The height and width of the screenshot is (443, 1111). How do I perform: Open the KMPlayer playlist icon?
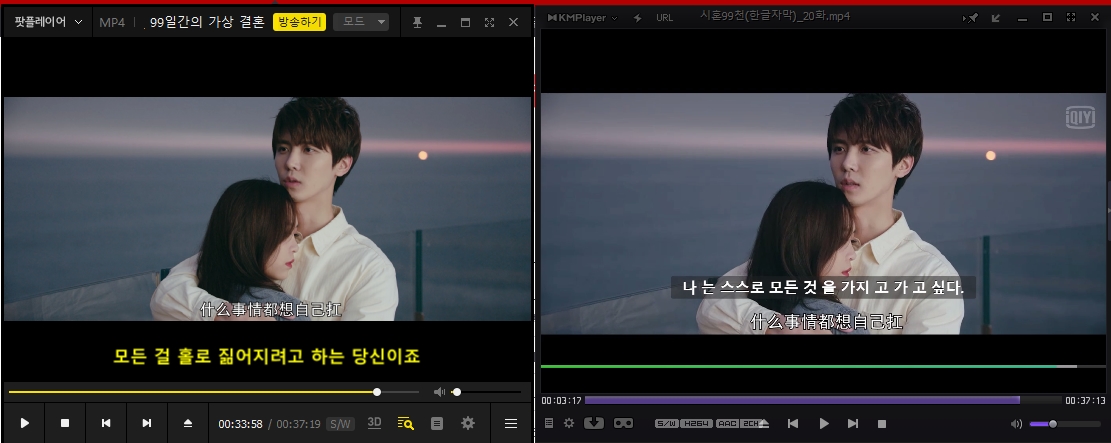pos(548,423)
